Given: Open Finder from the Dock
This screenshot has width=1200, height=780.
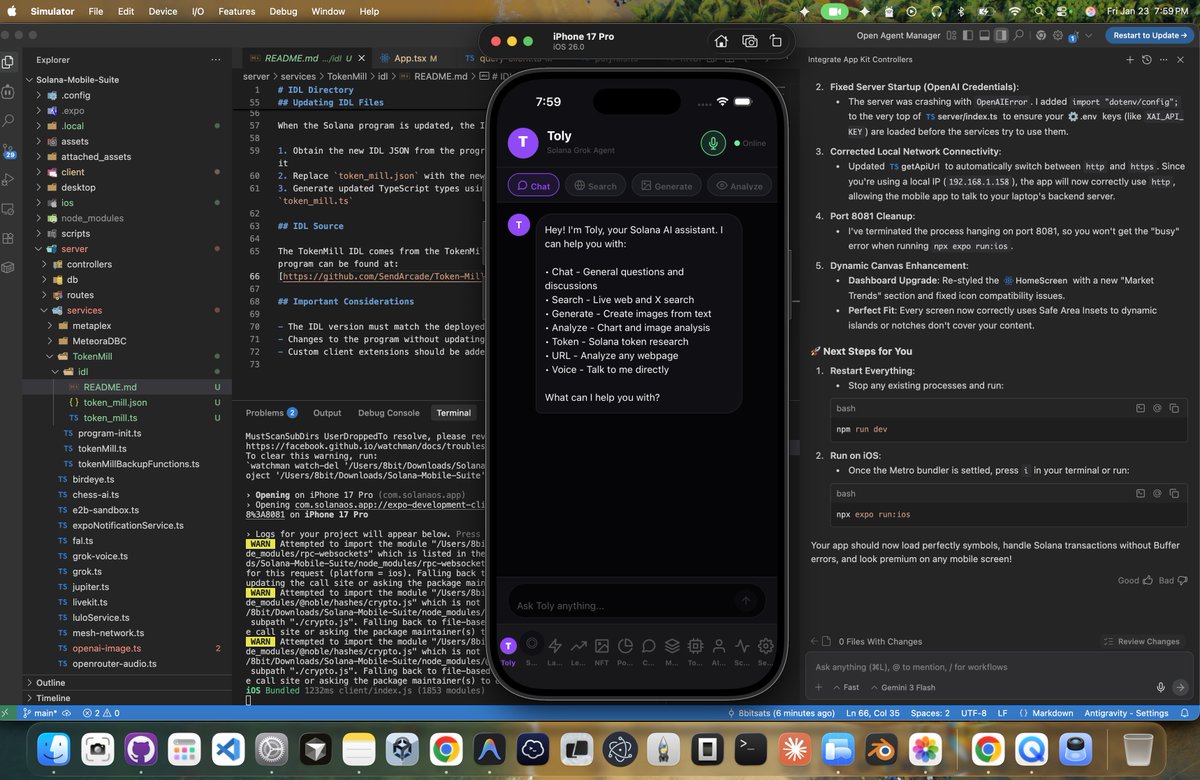Looking at the screenshot, I should (53, 750).
